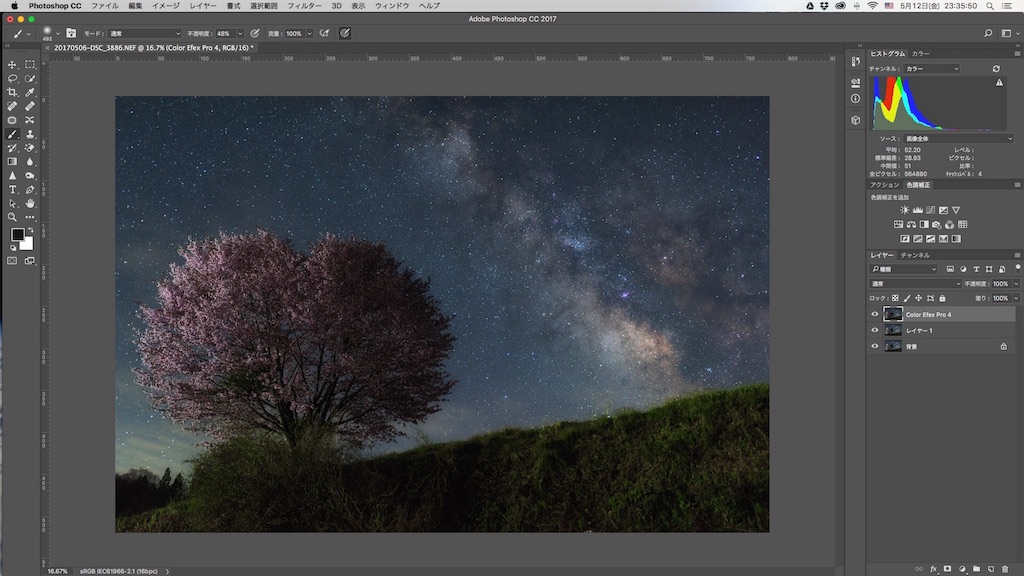Image resolution: width=1024 pixels, height=576 pixels.
Task: Toggle lock position icon
Action: pyautogui.click(x=919, y=298)
